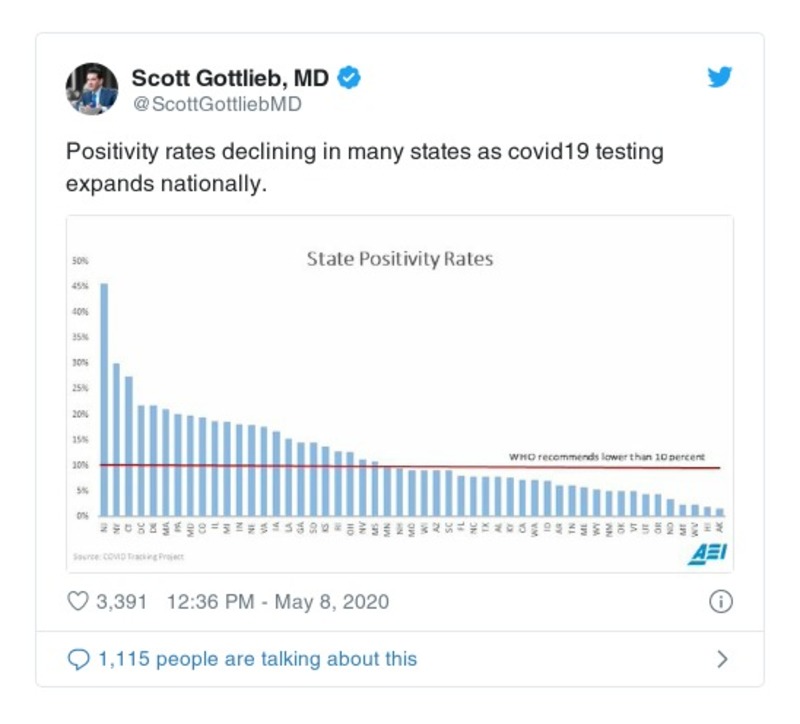Open Scott Gottlieb's profile avatar
This screenshot has width=800, height=724.
(92, 89)
